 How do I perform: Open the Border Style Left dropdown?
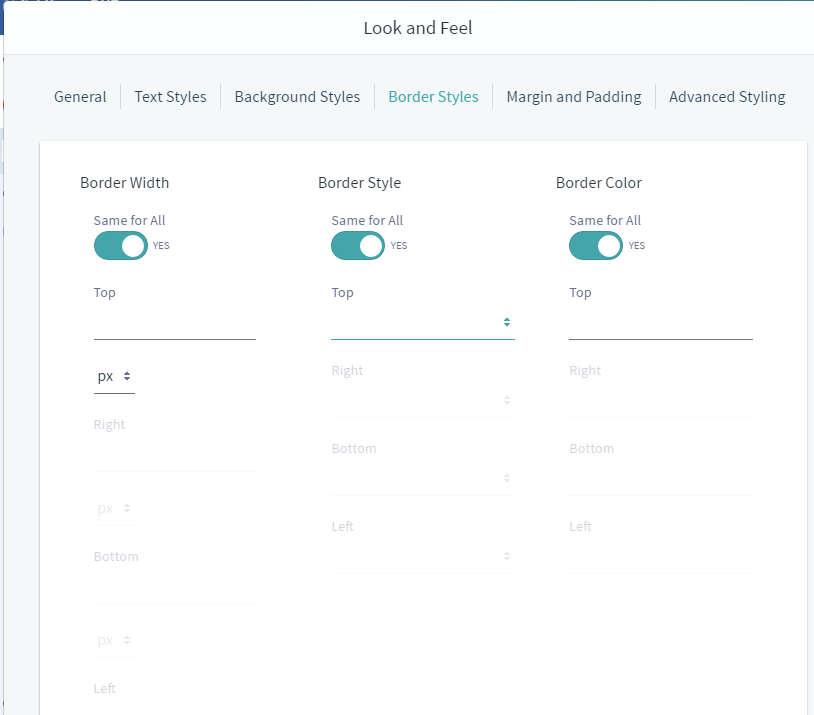pos(423,556)
